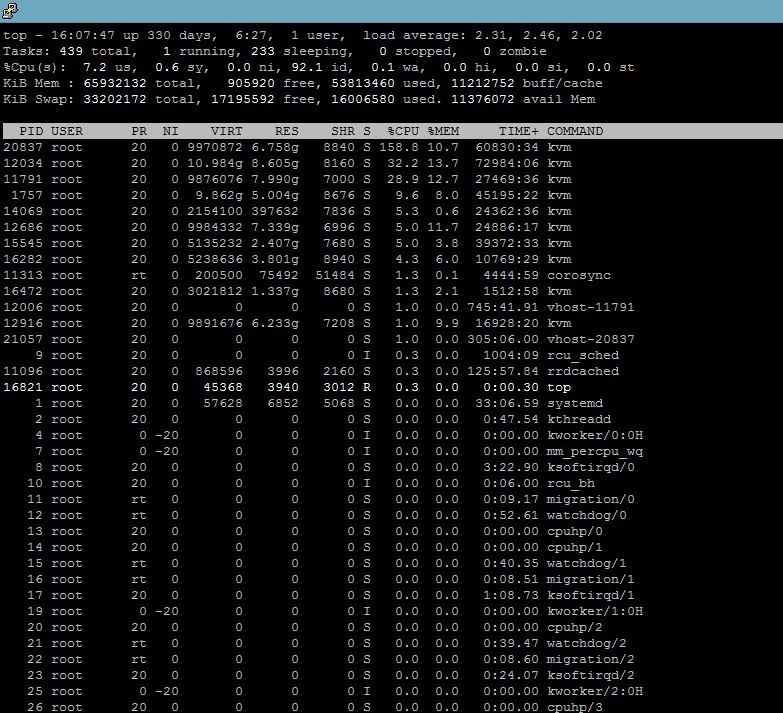
Task: Click the 330 days uptime text
Action: click(182, 35)
